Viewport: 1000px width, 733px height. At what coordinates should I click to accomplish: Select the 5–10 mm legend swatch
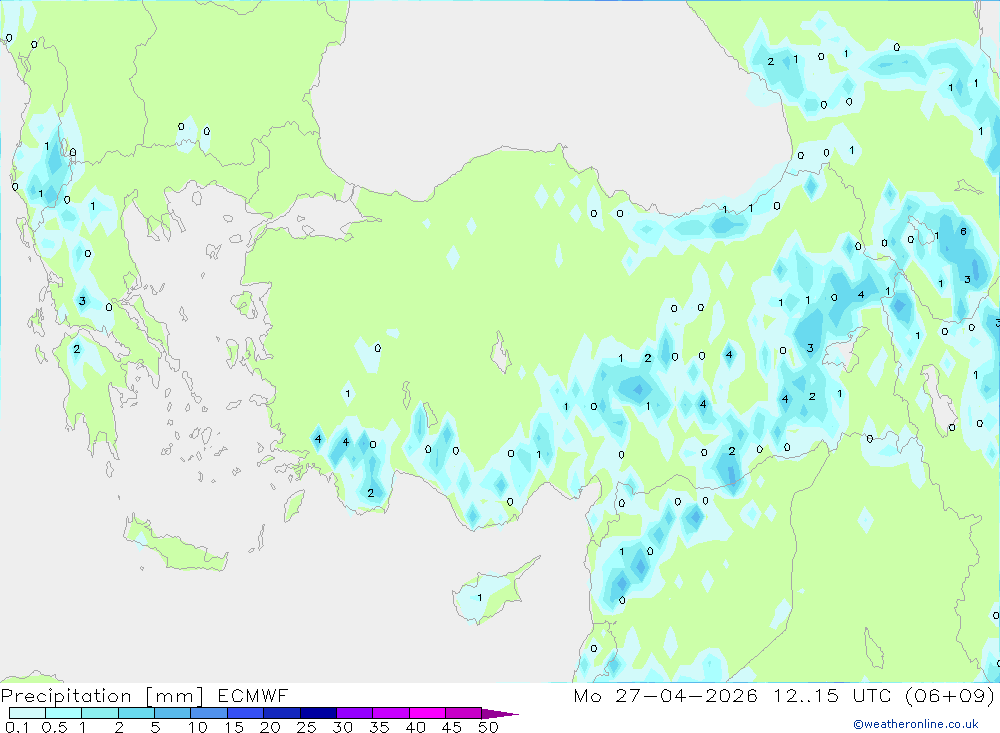click(x=173, y=713)
